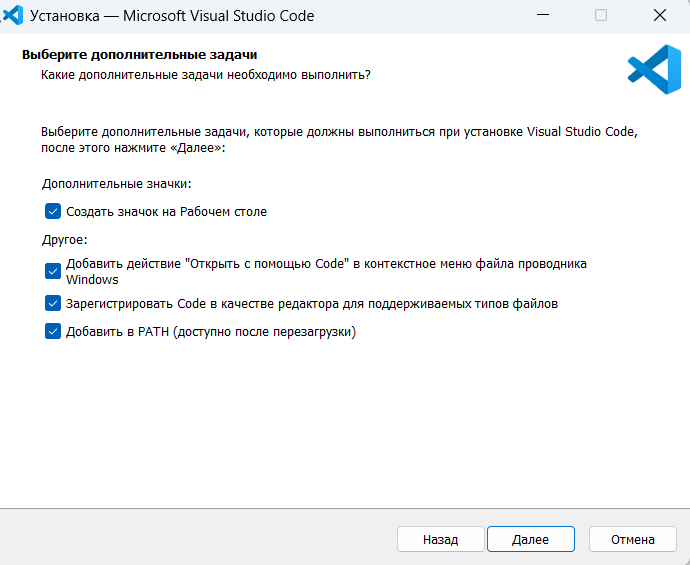690x565 pixels.
Task: Uncheck the desktop icon checkbox box
Action: 53,211
